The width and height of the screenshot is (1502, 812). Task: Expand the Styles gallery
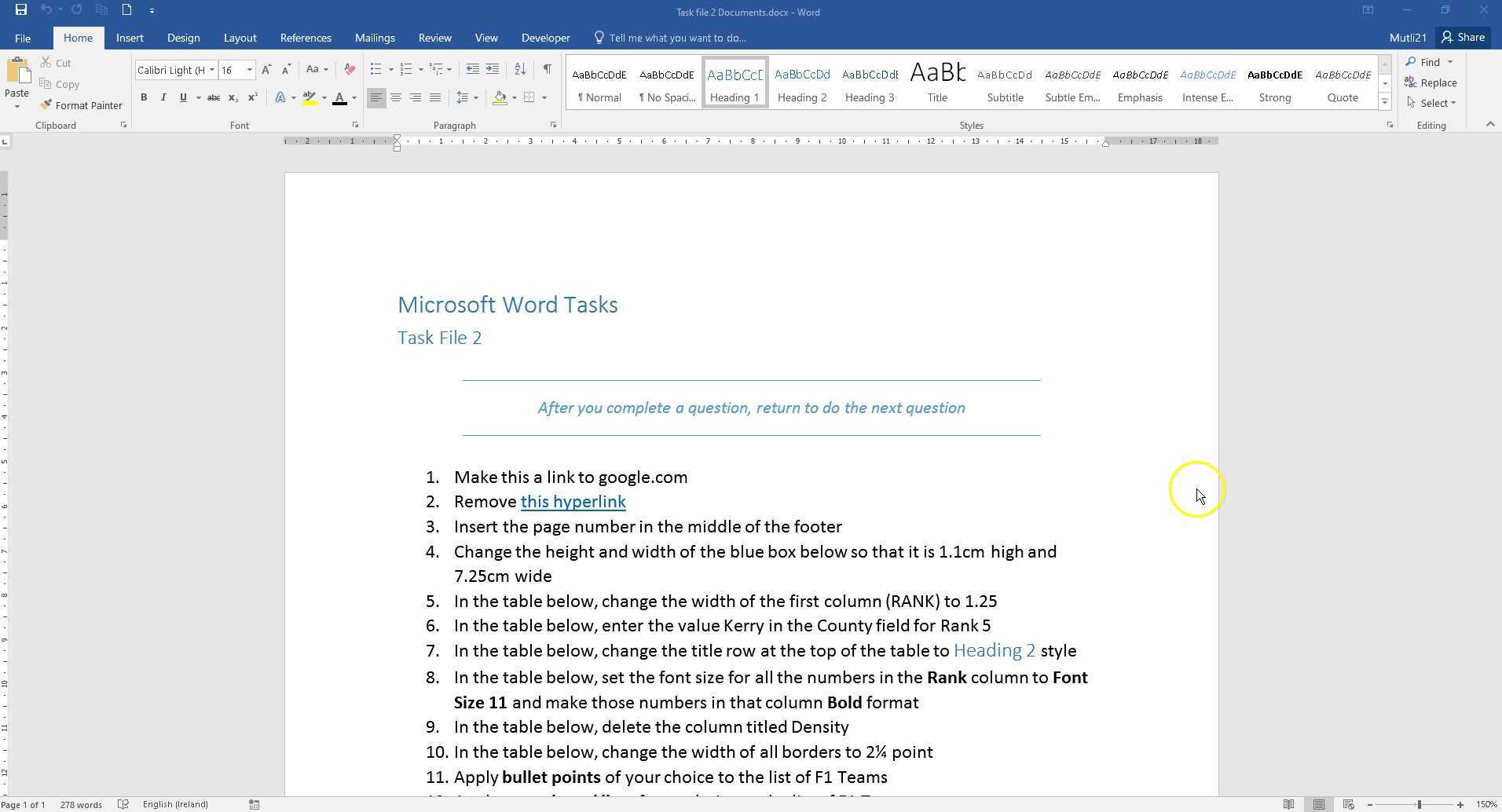pyautogui.click(x=1385, y=100)
